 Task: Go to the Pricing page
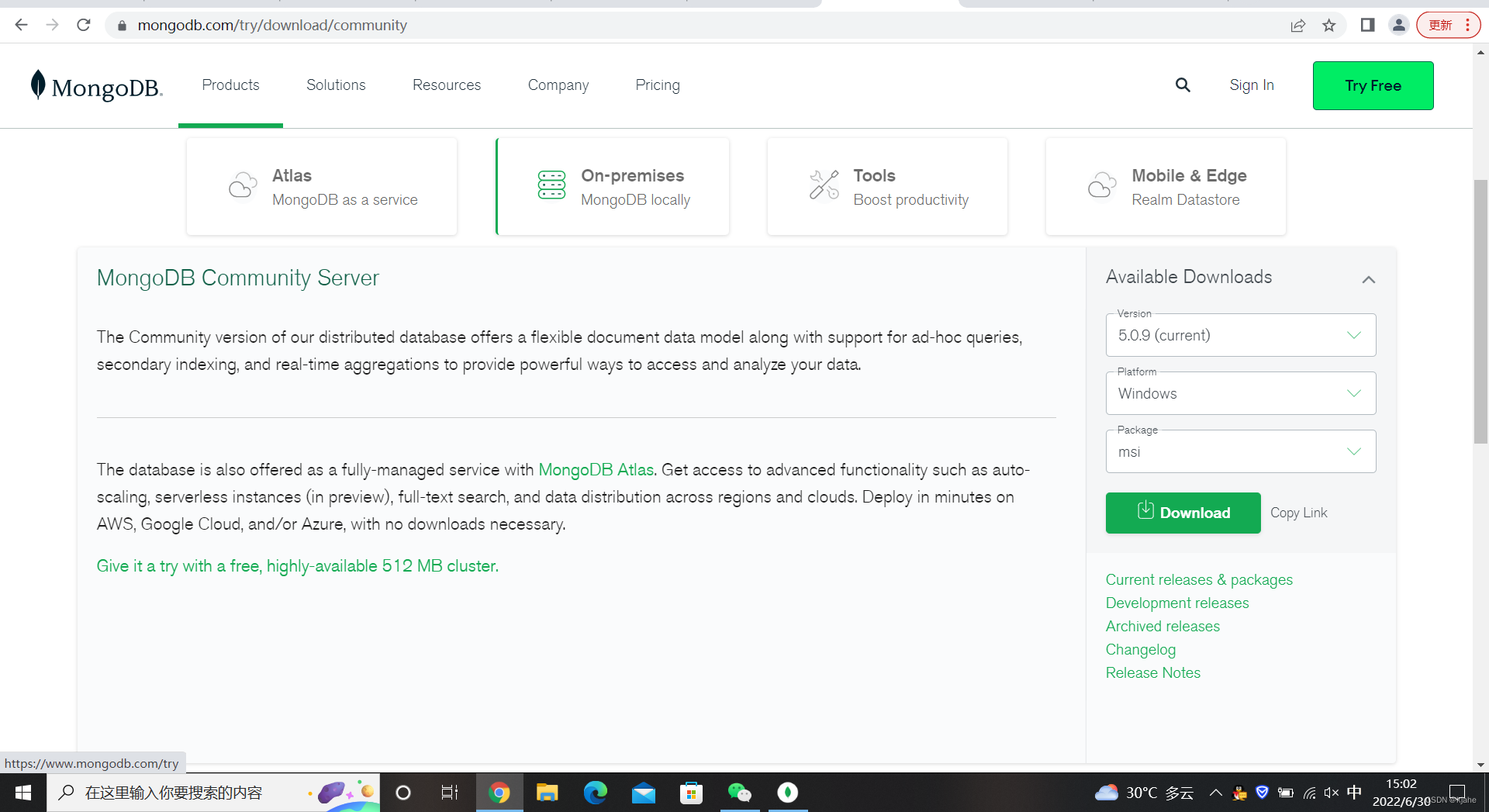pos(658,85)
